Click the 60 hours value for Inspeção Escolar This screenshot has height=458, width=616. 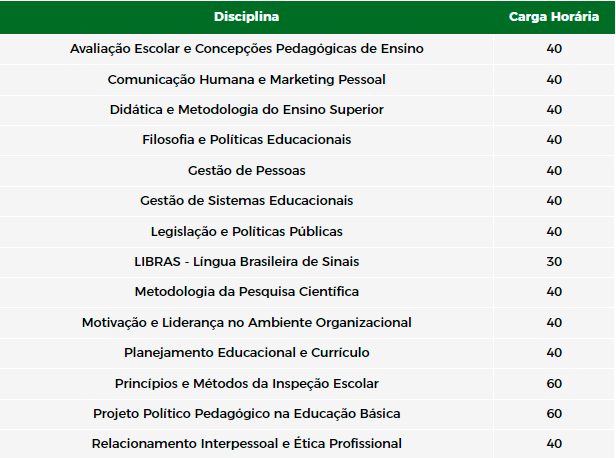(x=554, y=383)
